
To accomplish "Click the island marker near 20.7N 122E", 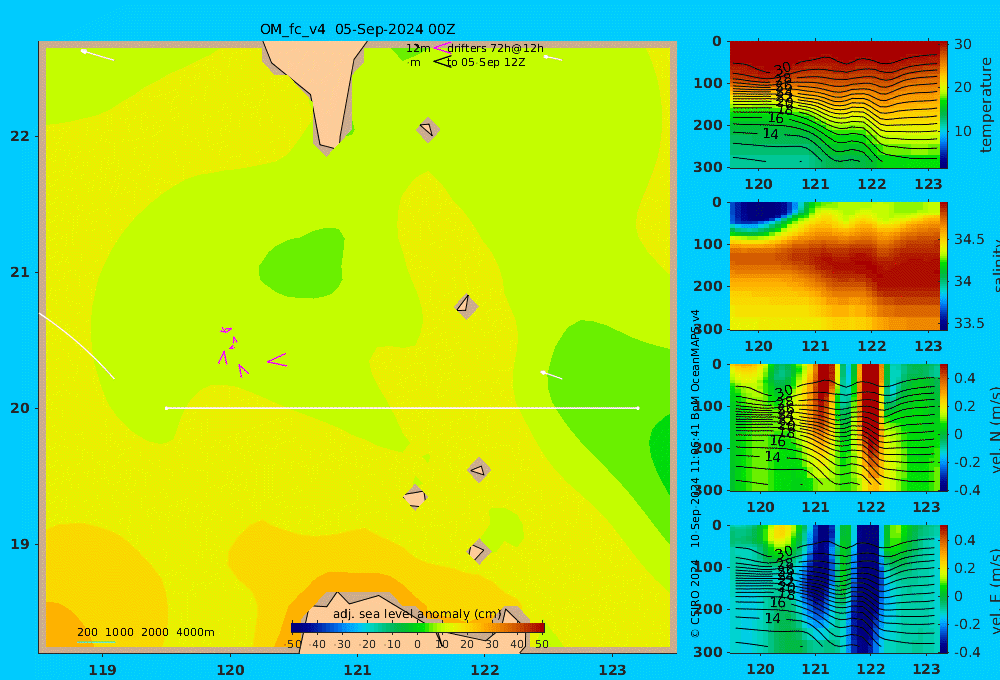I will click(x=466, y=306).
